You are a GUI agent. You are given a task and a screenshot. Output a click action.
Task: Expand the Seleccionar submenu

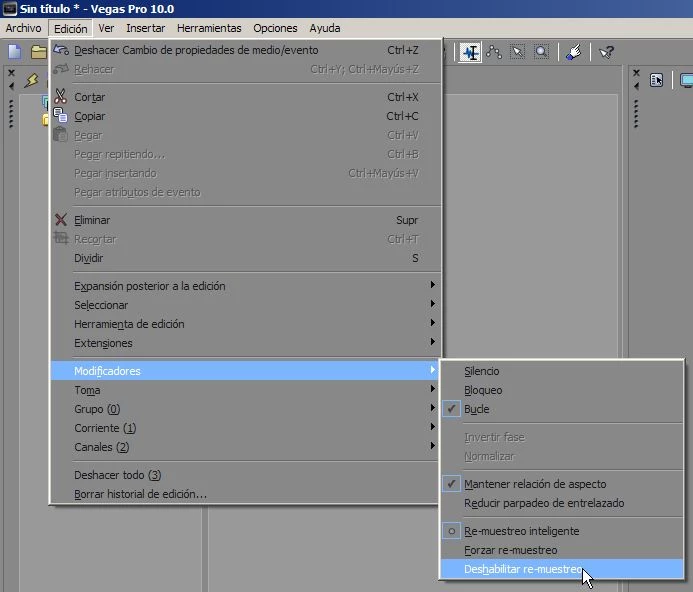click(246, 305)
